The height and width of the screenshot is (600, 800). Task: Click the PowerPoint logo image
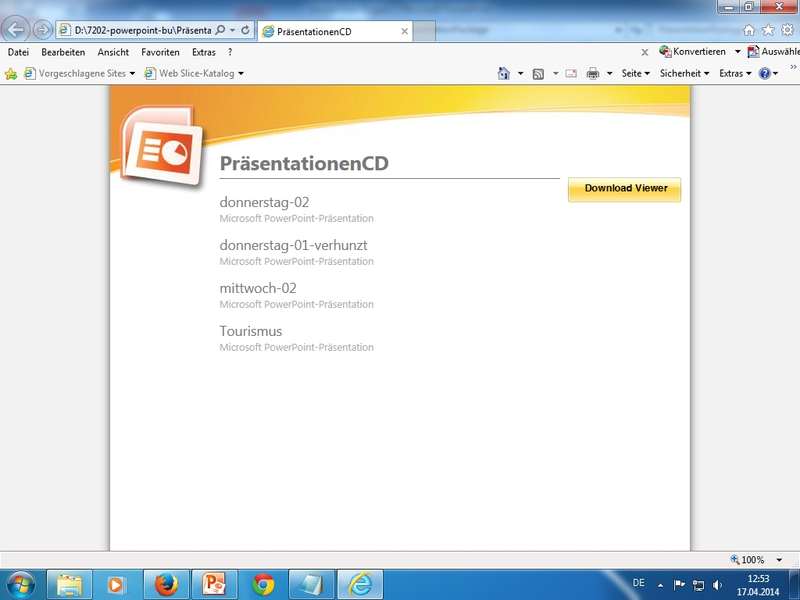pos(161,146)
